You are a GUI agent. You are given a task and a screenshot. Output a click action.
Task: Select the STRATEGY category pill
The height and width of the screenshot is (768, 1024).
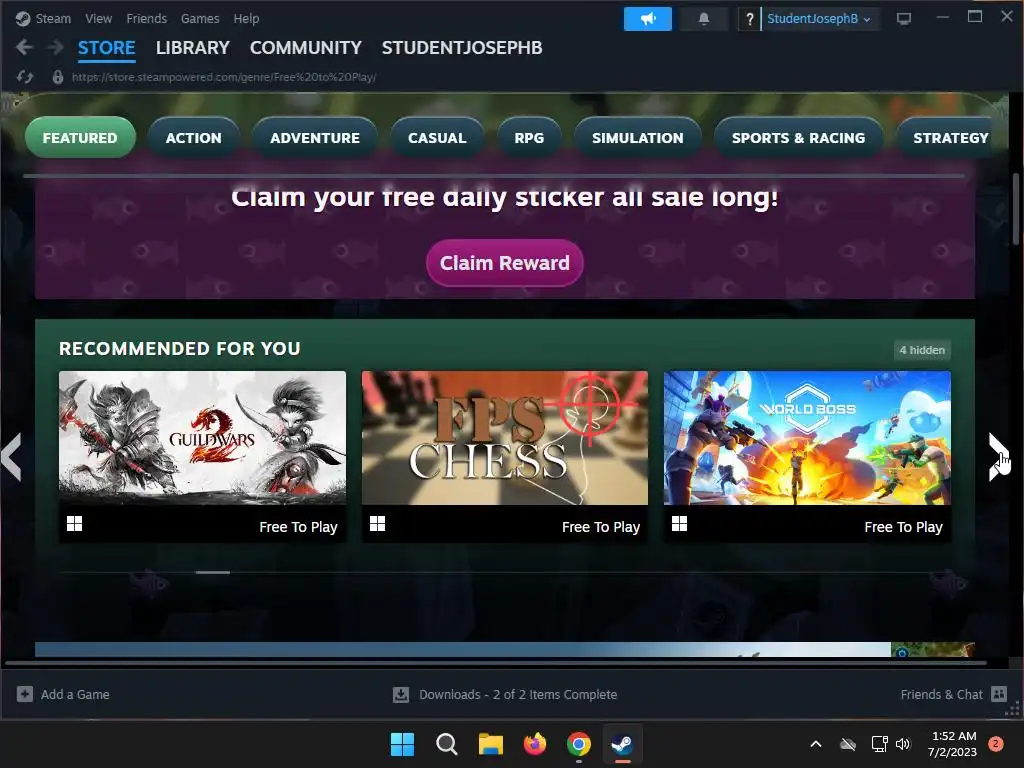click(x=945, y=138)
